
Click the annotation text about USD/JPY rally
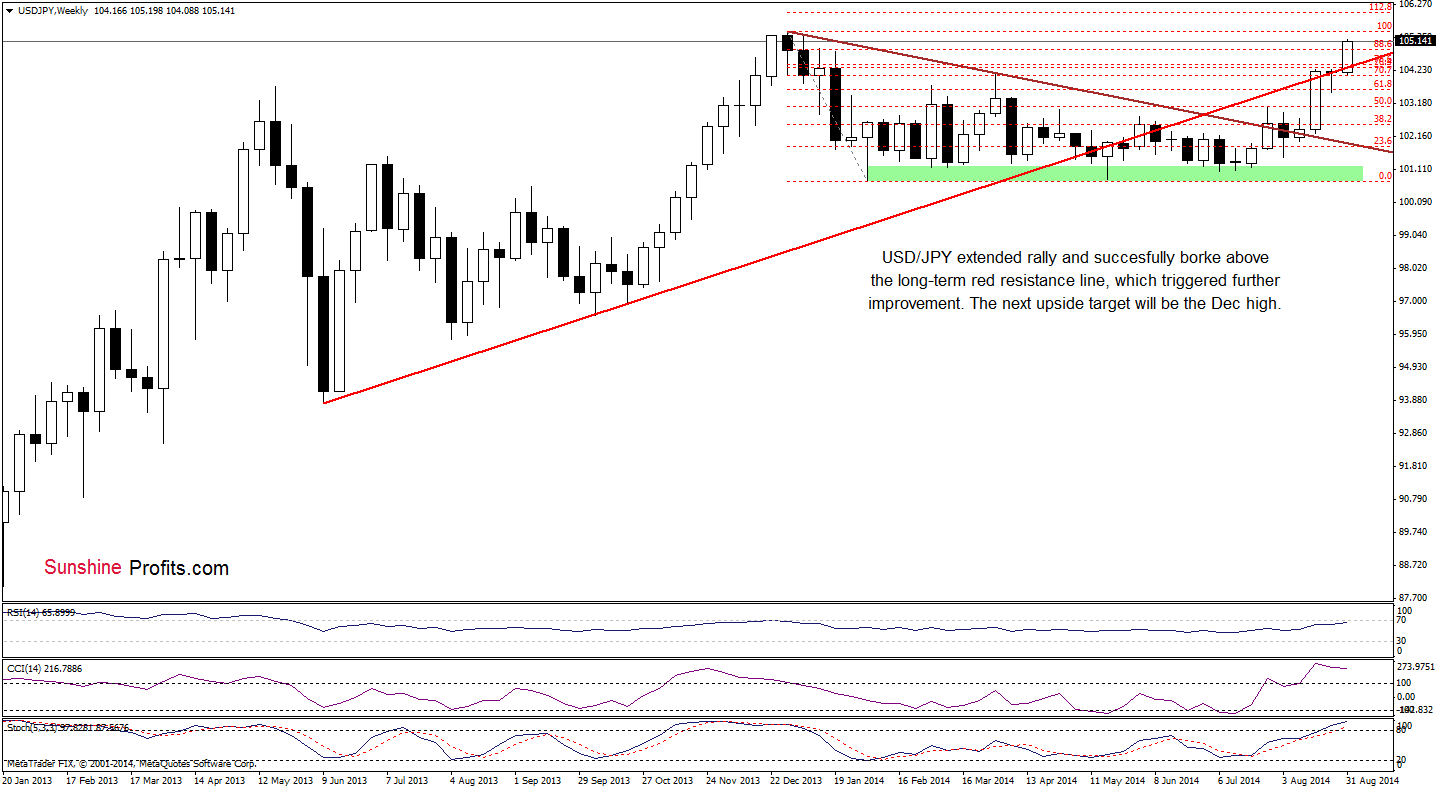point(1074,281)
